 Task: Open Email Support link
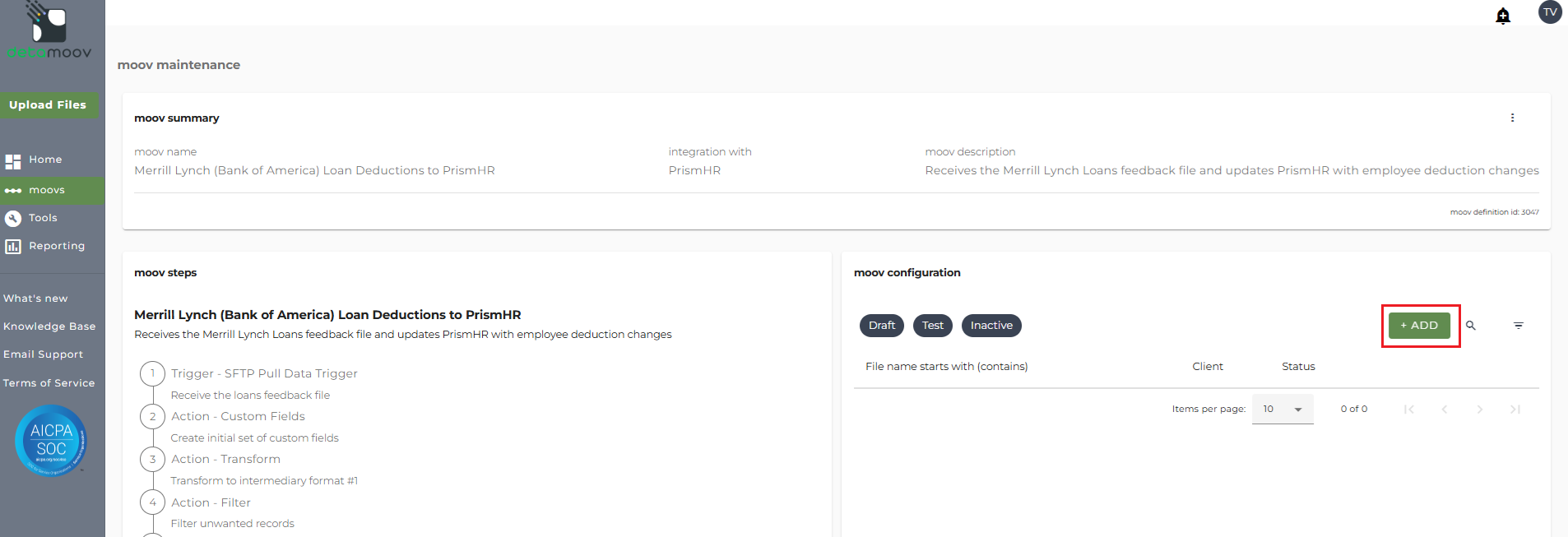(43, 354)
